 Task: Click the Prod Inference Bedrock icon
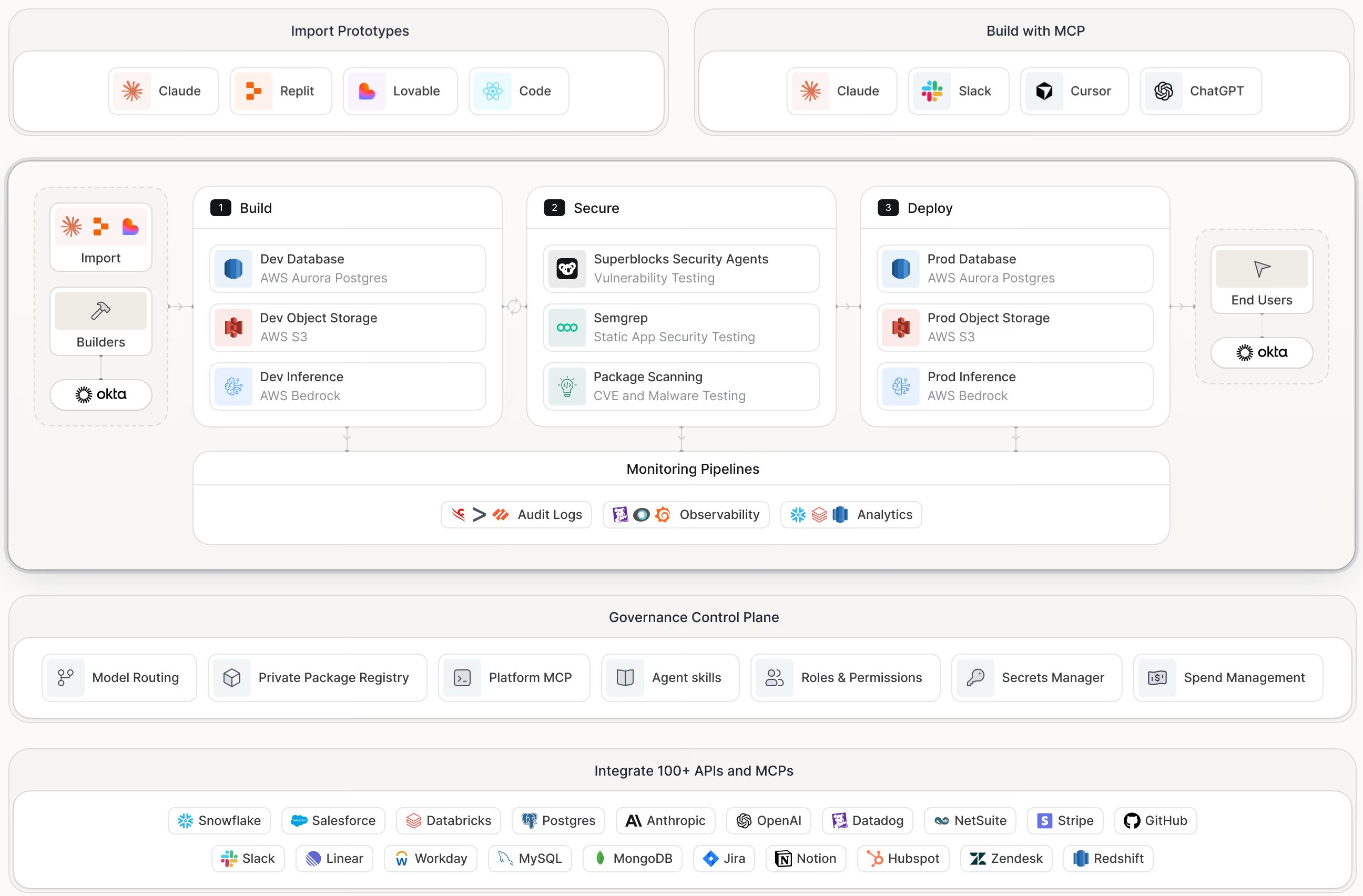point(901,386)
